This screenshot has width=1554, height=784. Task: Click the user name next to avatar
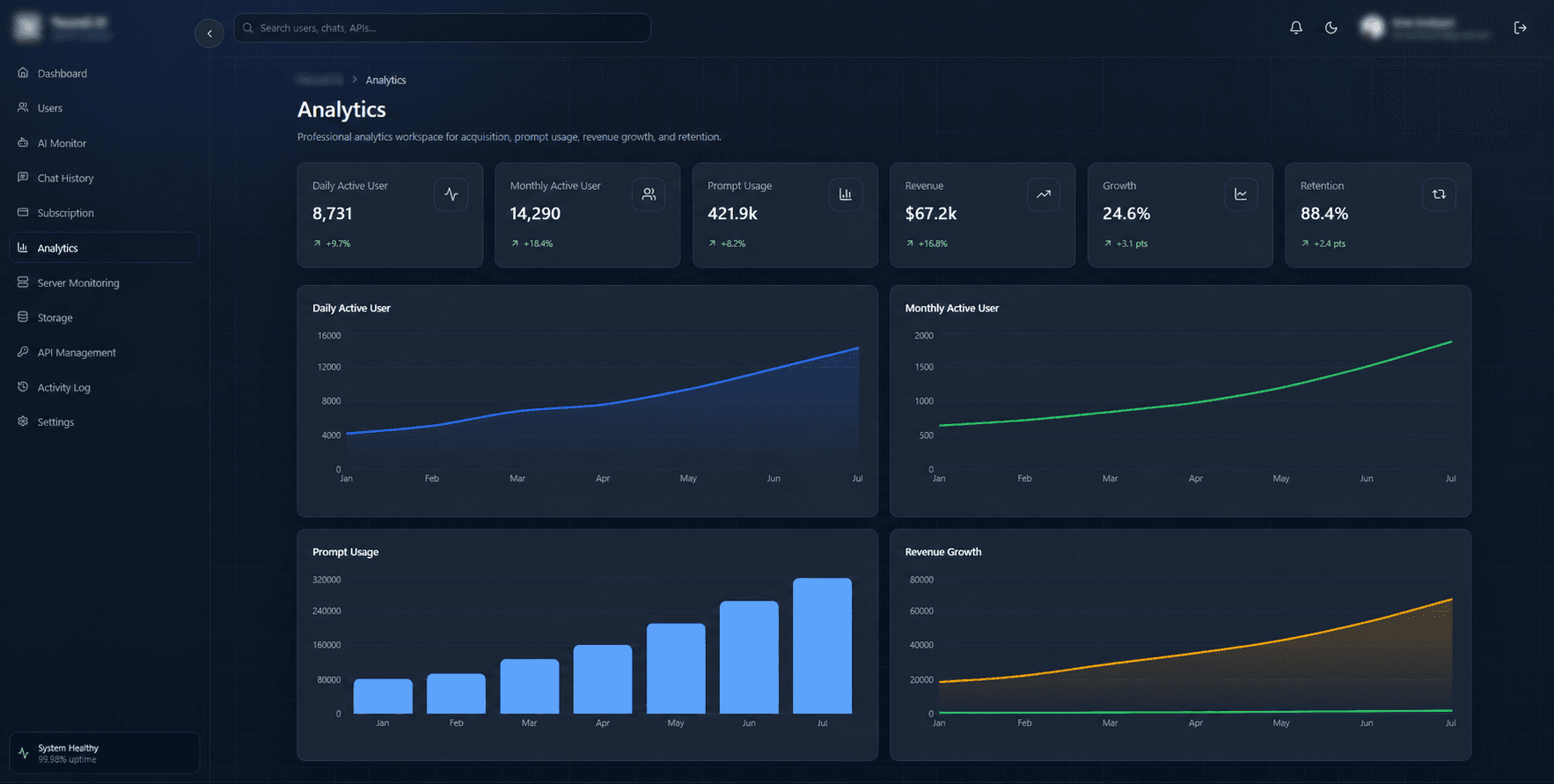coord(1424,23)
